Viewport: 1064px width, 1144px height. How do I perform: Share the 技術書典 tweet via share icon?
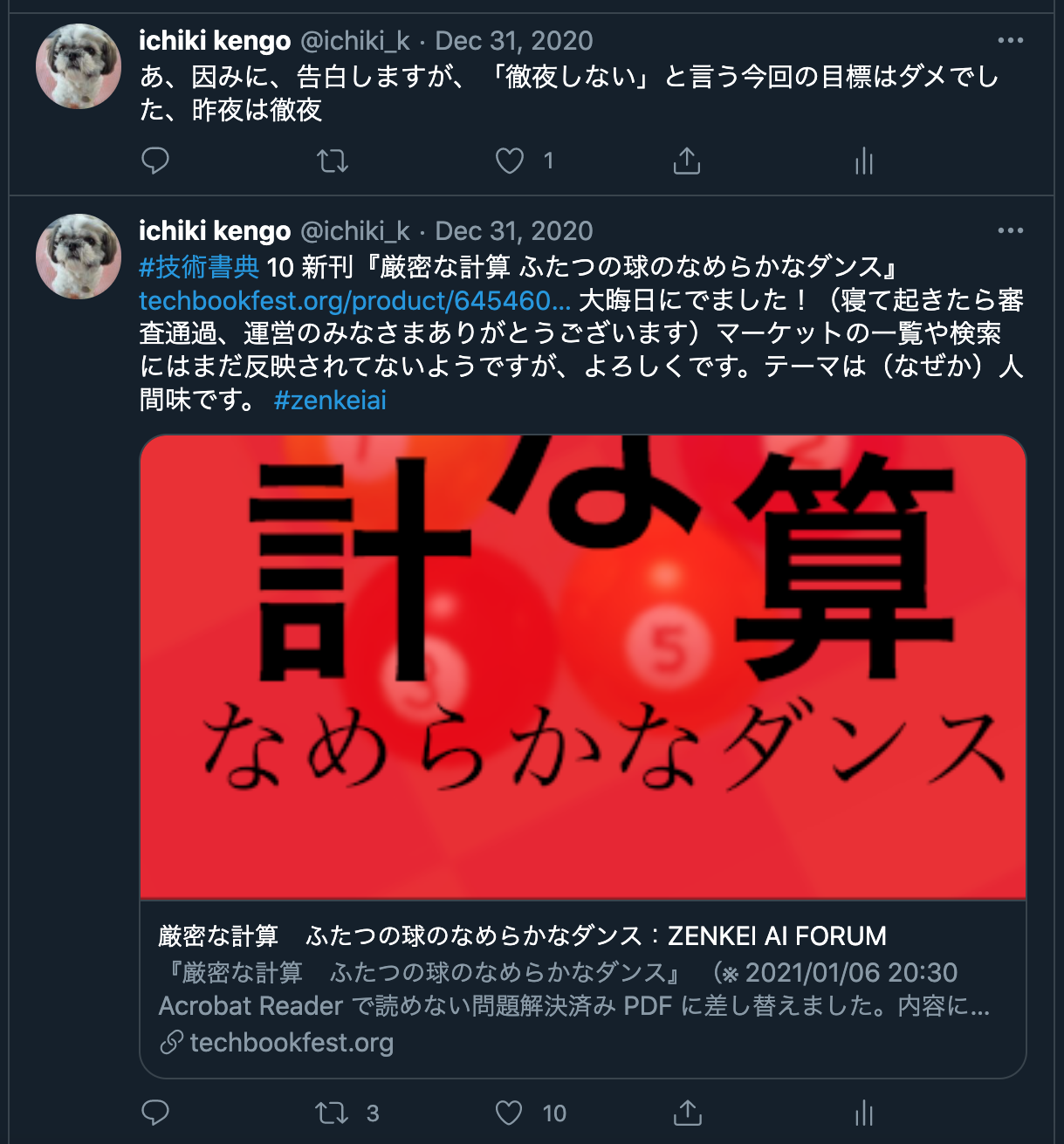[x=687, y=1113]
